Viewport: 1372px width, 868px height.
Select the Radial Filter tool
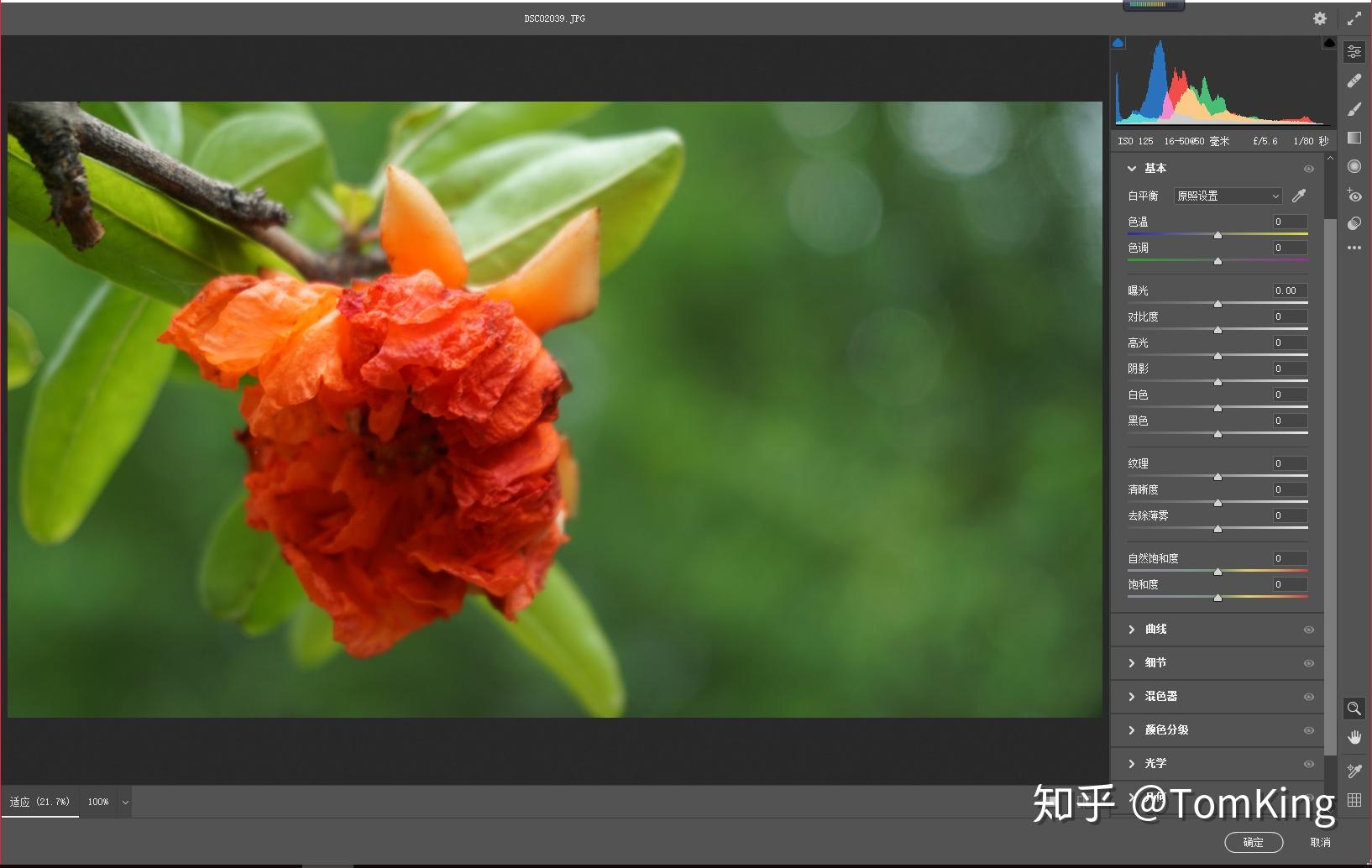click(1354, 166)
